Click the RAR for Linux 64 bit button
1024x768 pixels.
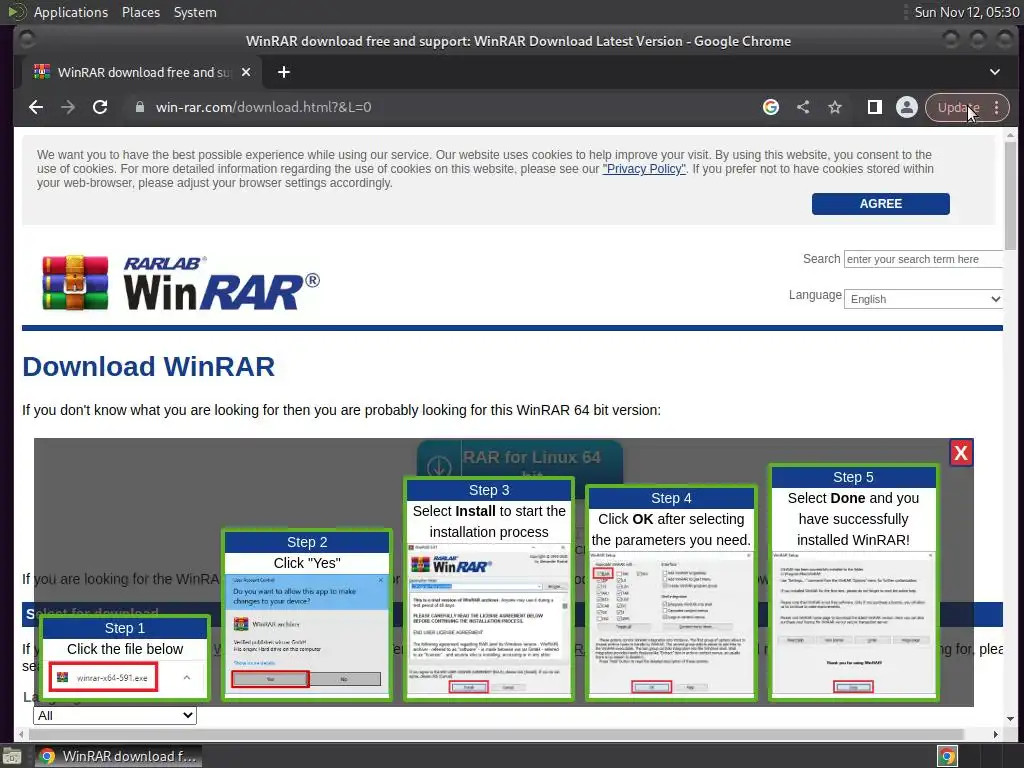tap(519, 460)
